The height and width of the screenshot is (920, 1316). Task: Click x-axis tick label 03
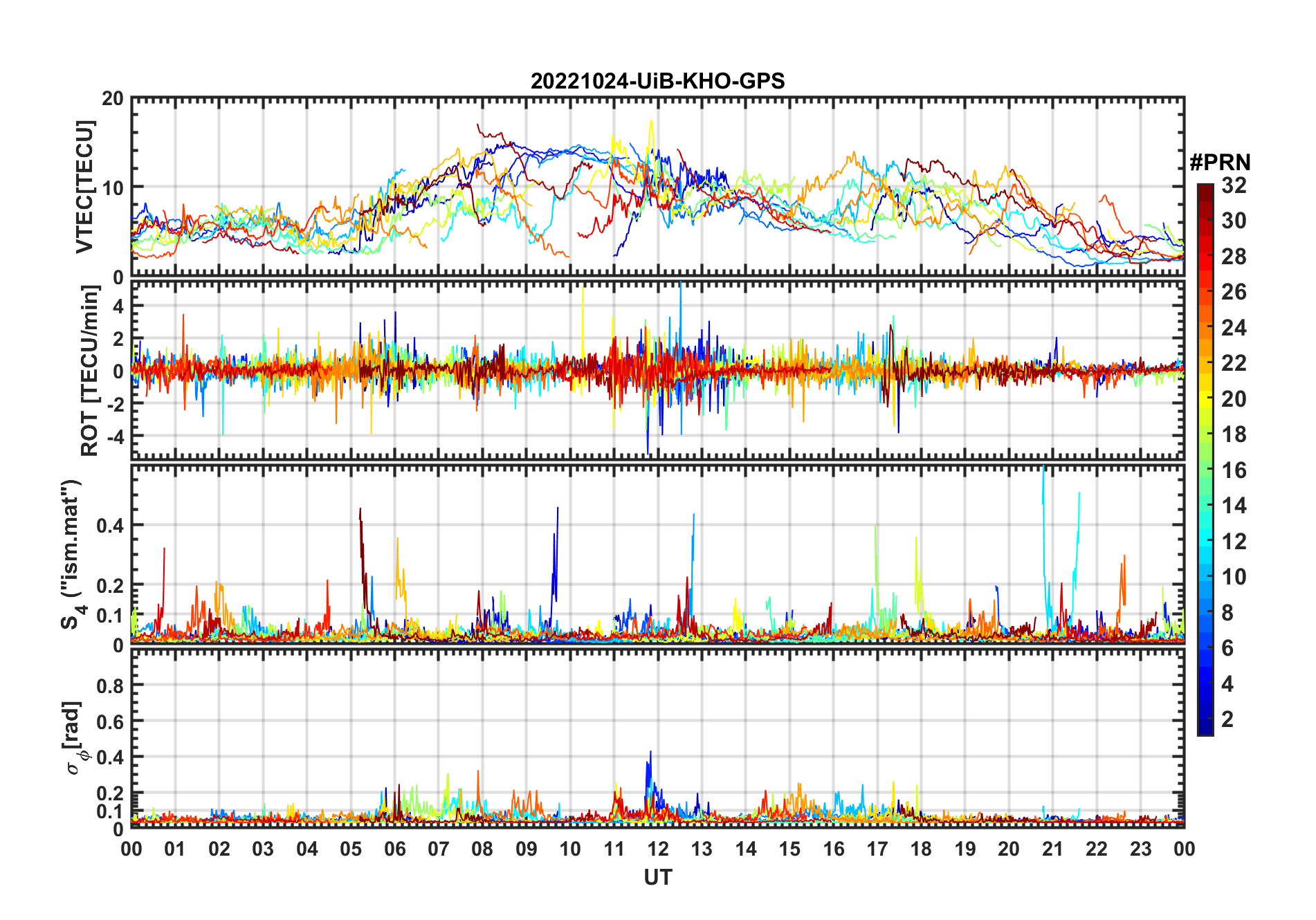tap(263, 849)
